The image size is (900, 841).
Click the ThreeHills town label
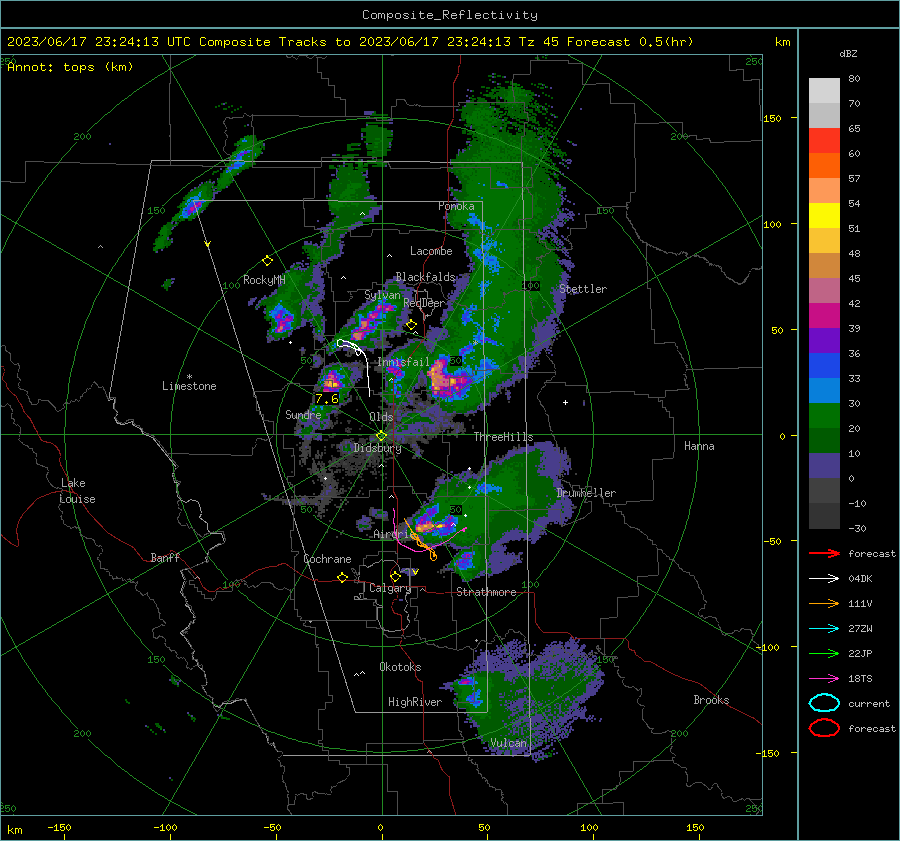point(503,437)
